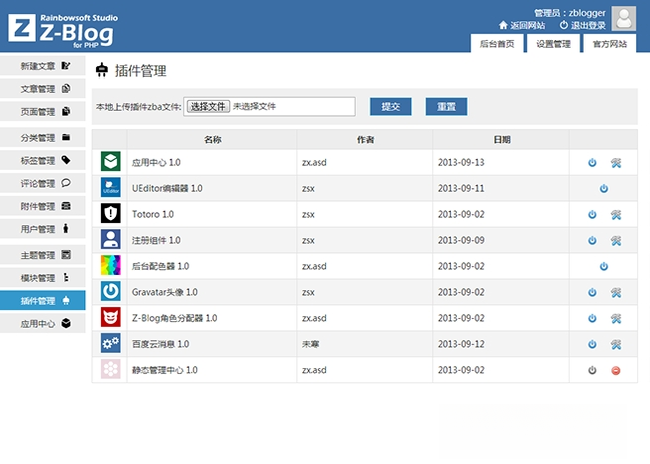Click the 作者 column header
Image resolution: width=650 pixels, height=464 pixels.
pyautogui.click(x=365, y=139)
